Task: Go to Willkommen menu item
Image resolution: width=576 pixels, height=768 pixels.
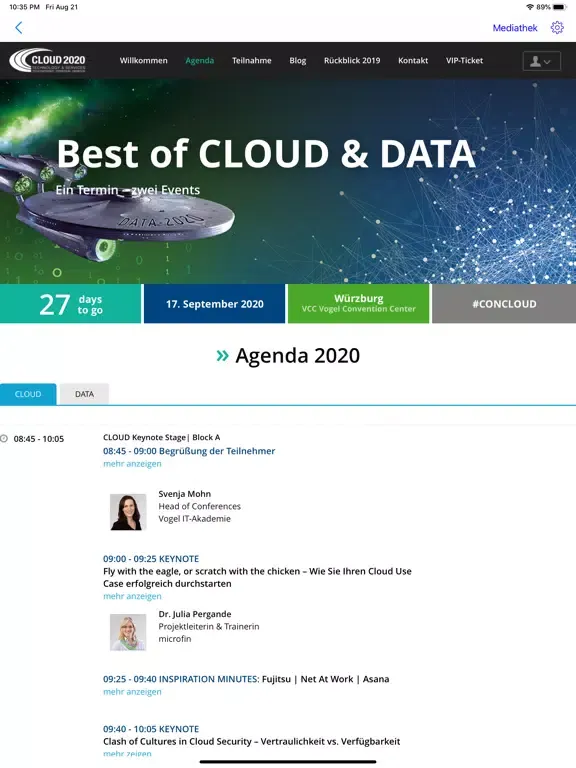Action: click(x=144, y=60)
